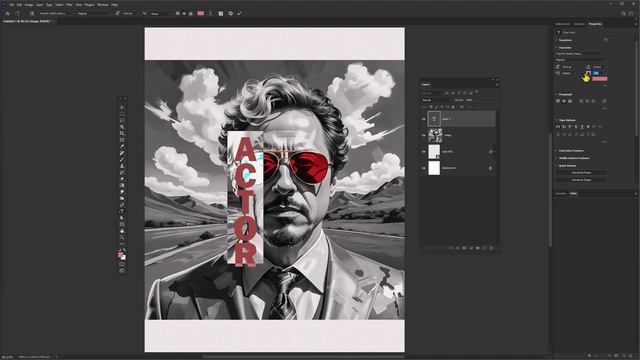The width and height of the screenshot is (640, 360).
Task: Open font family dropdown in options bar
Action: pyautogui.click(x=56, y=13)
